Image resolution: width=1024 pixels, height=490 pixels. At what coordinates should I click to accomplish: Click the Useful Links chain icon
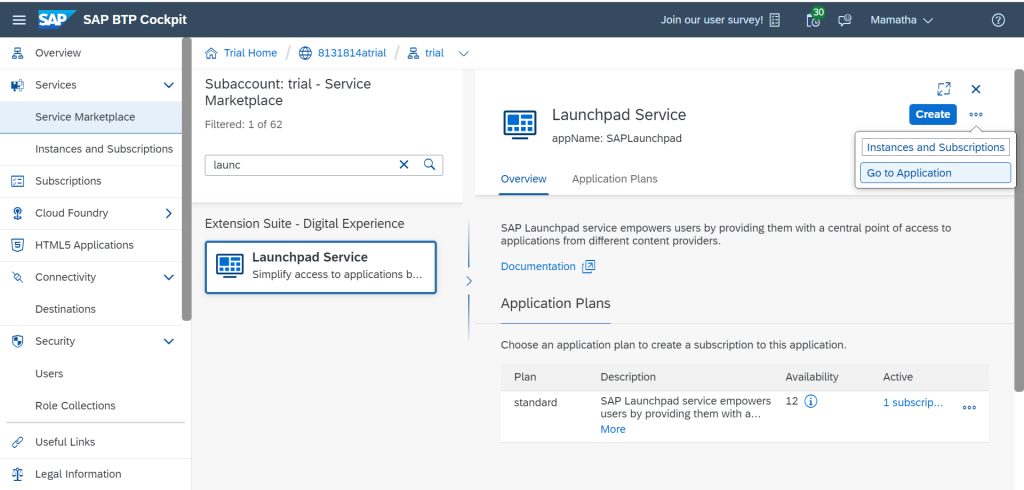coord(18,442)
